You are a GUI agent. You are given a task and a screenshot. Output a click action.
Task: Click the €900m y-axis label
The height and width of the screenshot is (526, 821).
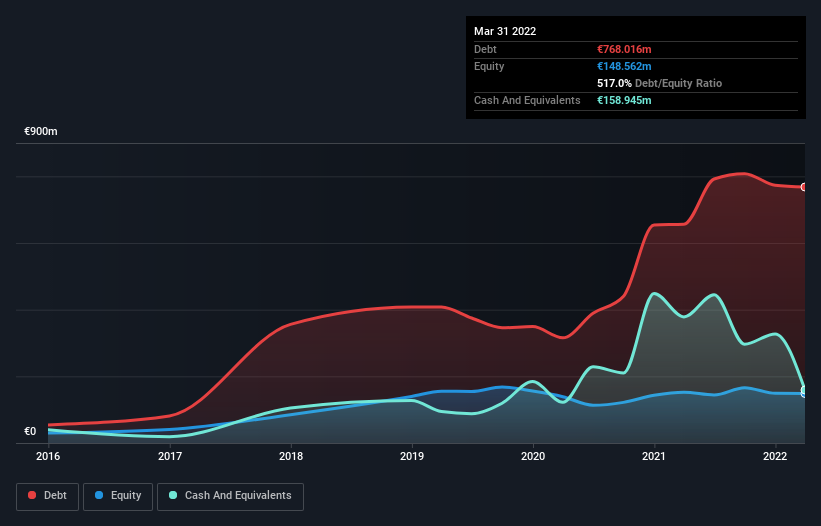41,131
